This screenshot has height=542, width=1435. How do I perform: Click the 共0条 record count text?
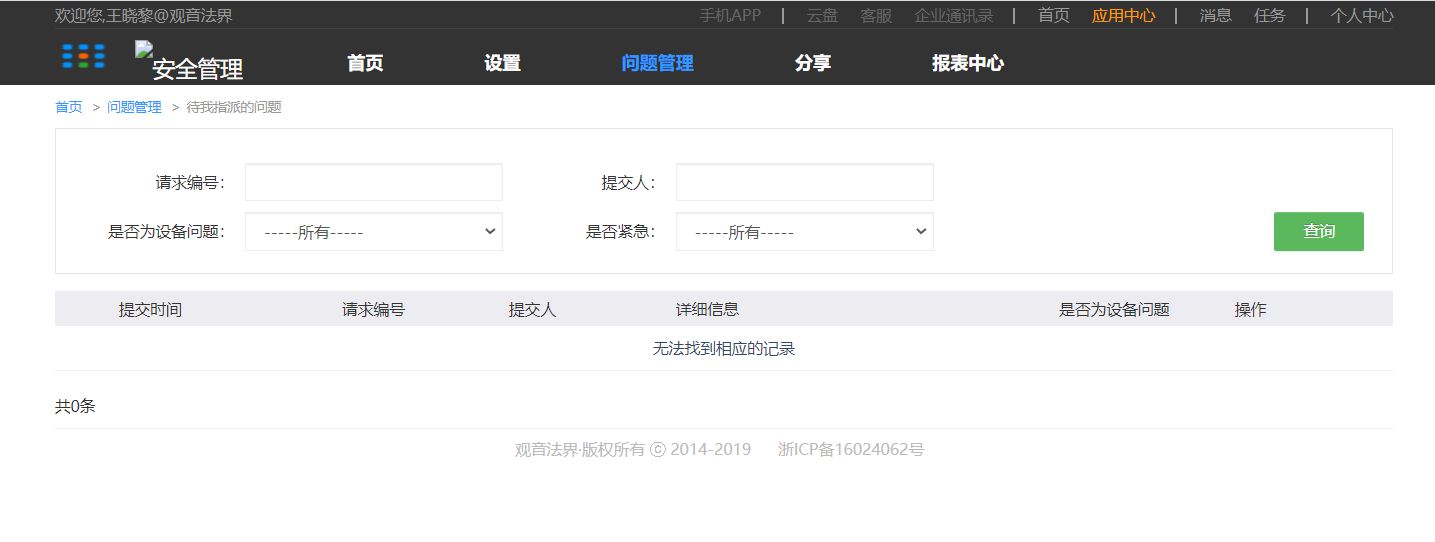[75, 407]
